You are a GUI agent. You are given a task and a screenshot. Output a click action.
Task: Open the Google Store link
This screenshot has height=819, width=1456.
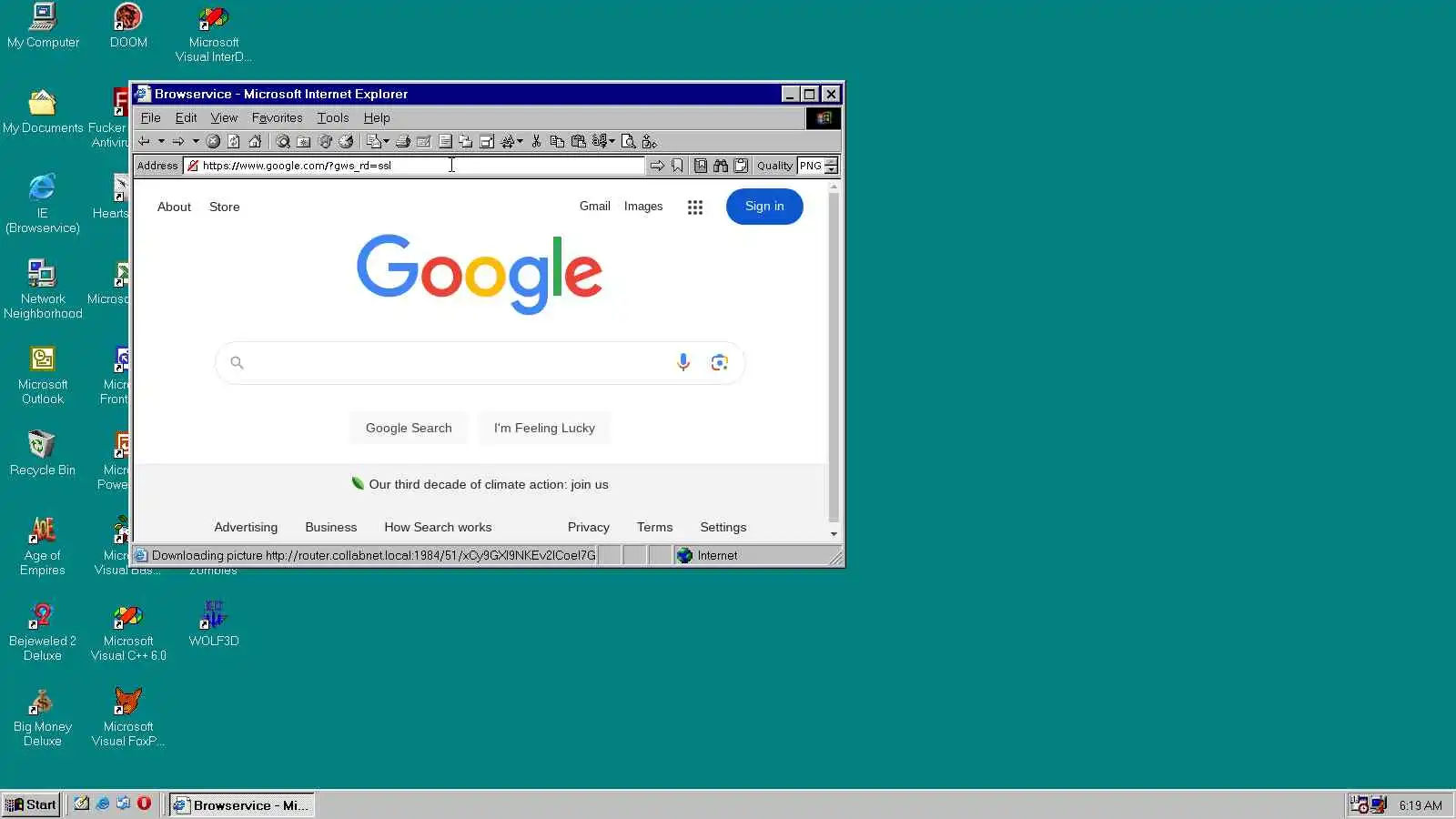point(225,207)
